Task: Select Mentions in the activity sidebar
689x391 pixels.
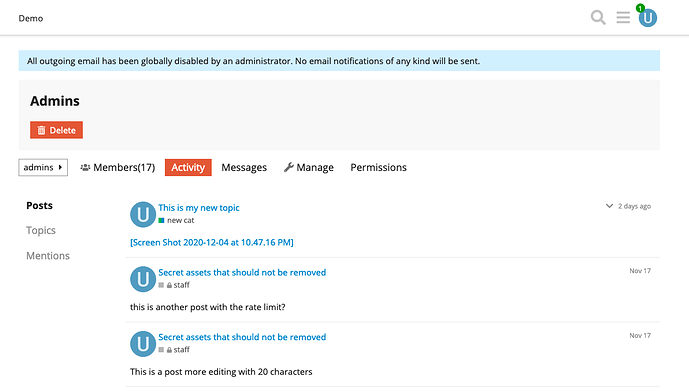Action: [x=48, y=256]
